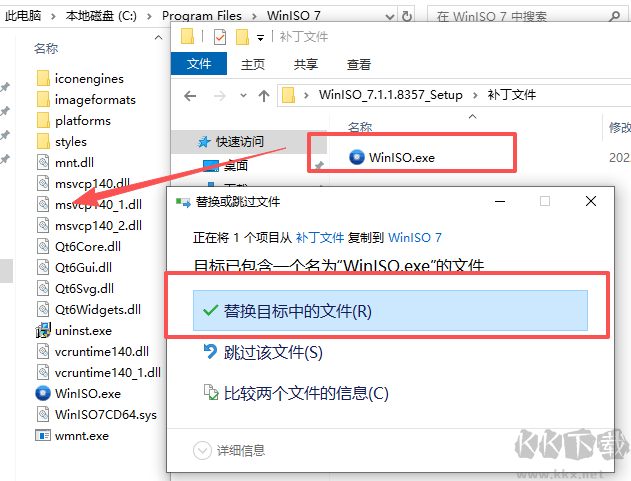Expand chevron after WinISO_7.1.1.8357_Setup in breadcrumb
The width and height of the screenshot is (631, 481).
pos(475,95)
